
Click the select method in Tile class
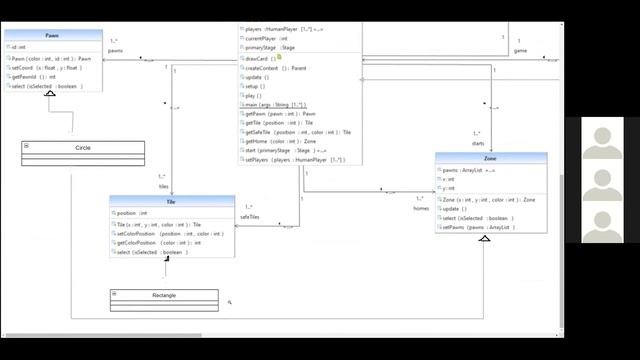click(x=150, y=252)
